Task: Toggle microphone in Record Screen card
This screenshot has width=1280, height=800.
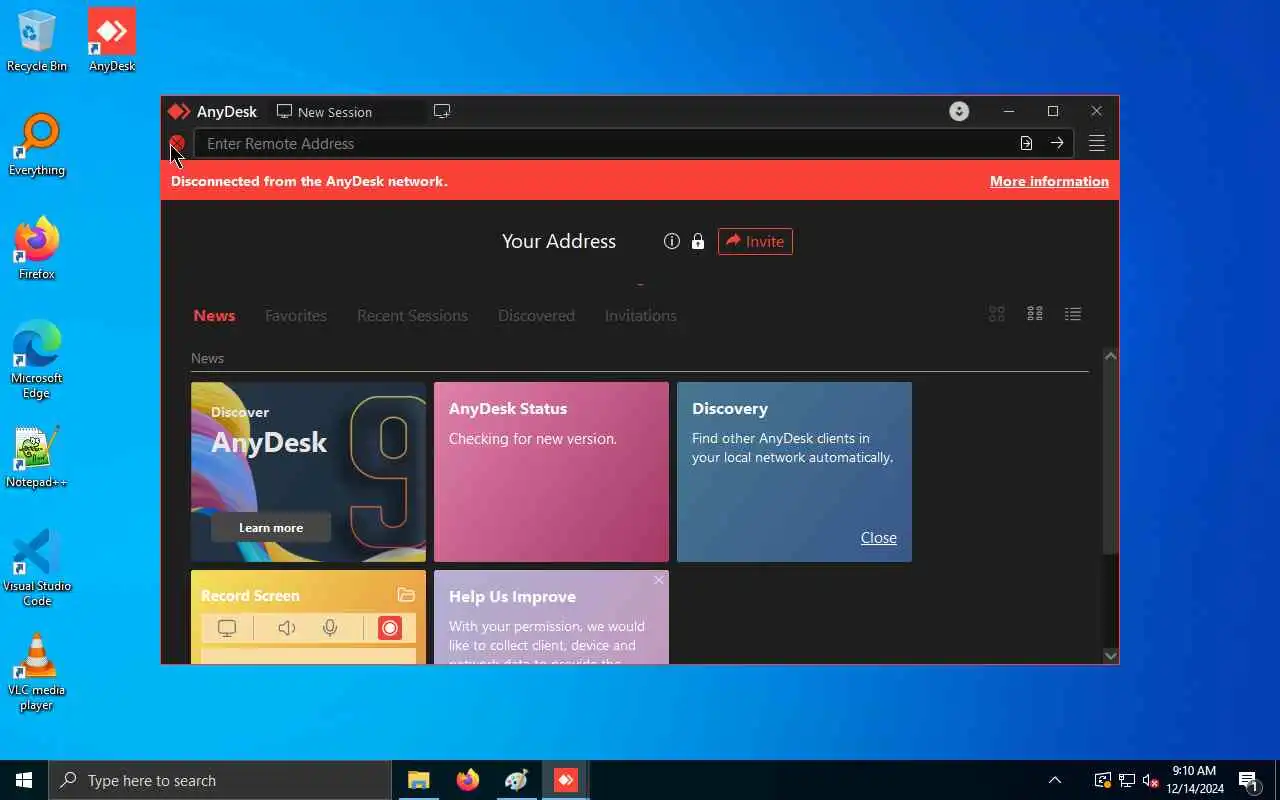Action: click(x=330, y=628)
